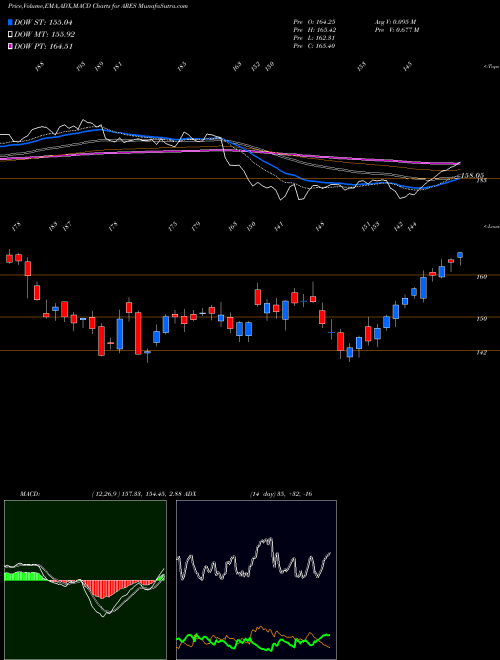This screenshot has height=660, width=500.
Task: Click the blue DOW ST legend swatch
Action: tap(10, 22)
